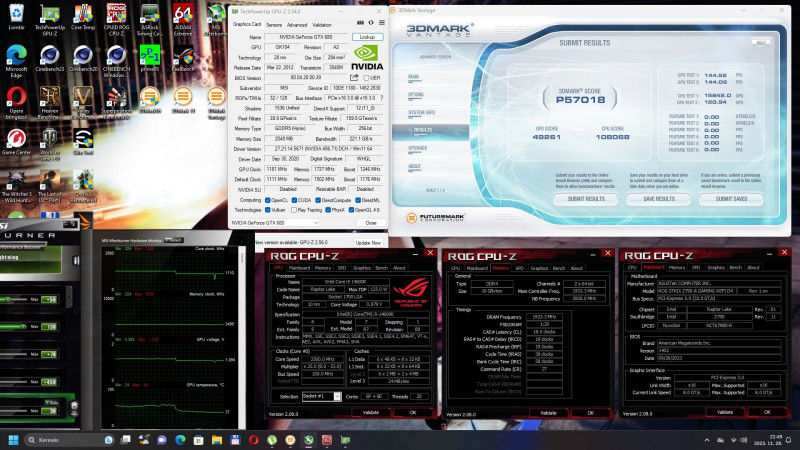Click BIOS version share/export icon in GPU-Z
The image size is (800, 450).
[x=354, y=78]
